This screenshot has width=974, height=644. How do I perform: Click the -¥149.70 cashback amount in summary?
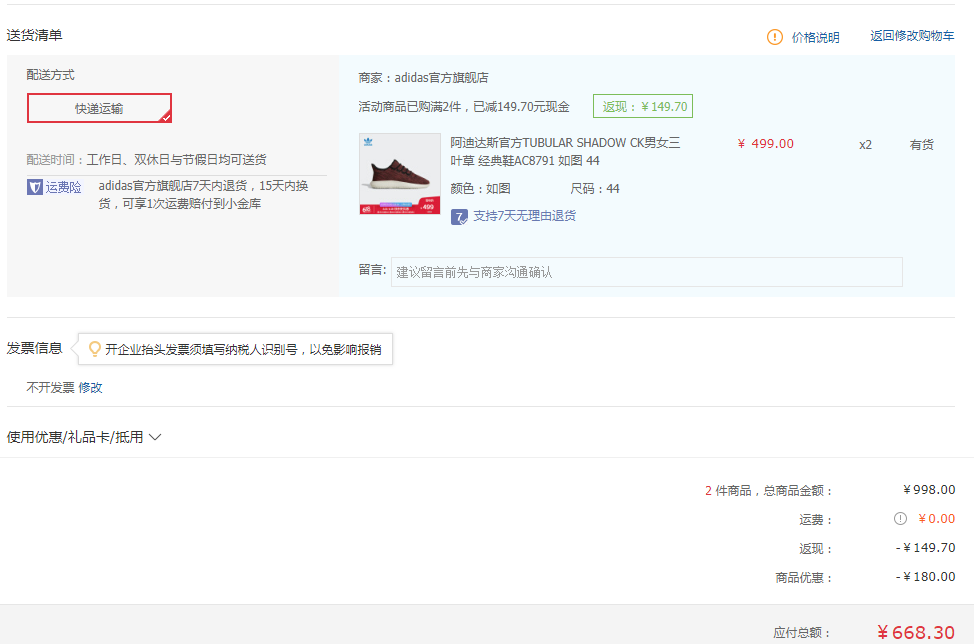tap(926, 548)
